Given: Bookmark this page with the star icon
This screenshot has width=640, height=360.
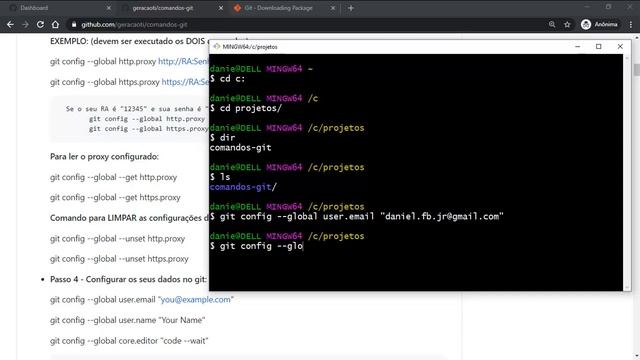Looking at the screenshot, I should 567,24.
